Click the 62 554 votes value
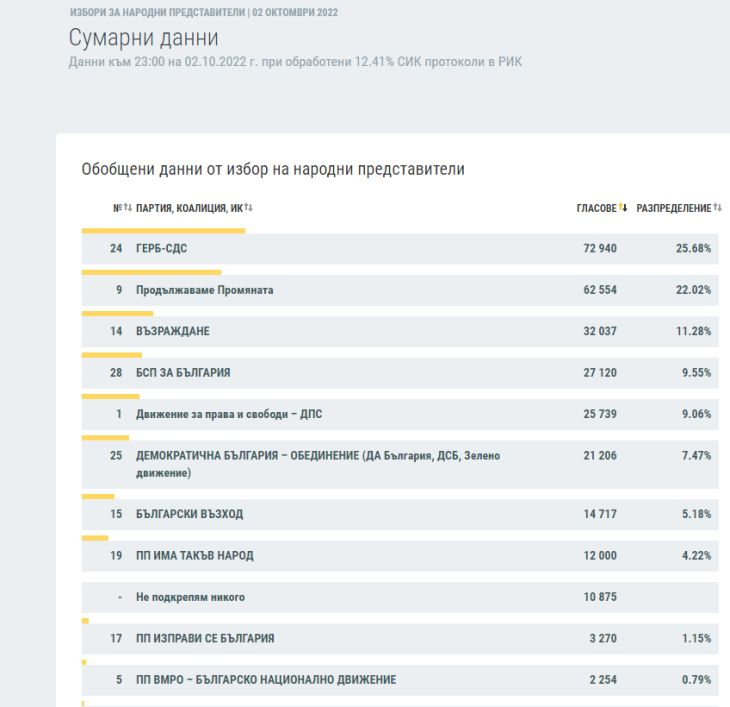Screen dimensions: 730x707 600,290
